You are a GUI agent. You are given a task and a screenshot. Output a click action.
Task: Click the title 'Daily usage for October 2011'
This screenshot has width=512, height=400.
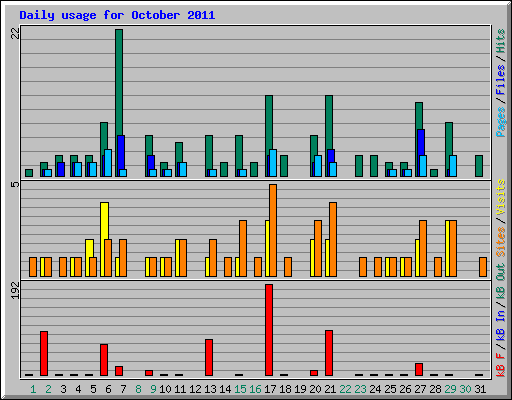point(117,15)
